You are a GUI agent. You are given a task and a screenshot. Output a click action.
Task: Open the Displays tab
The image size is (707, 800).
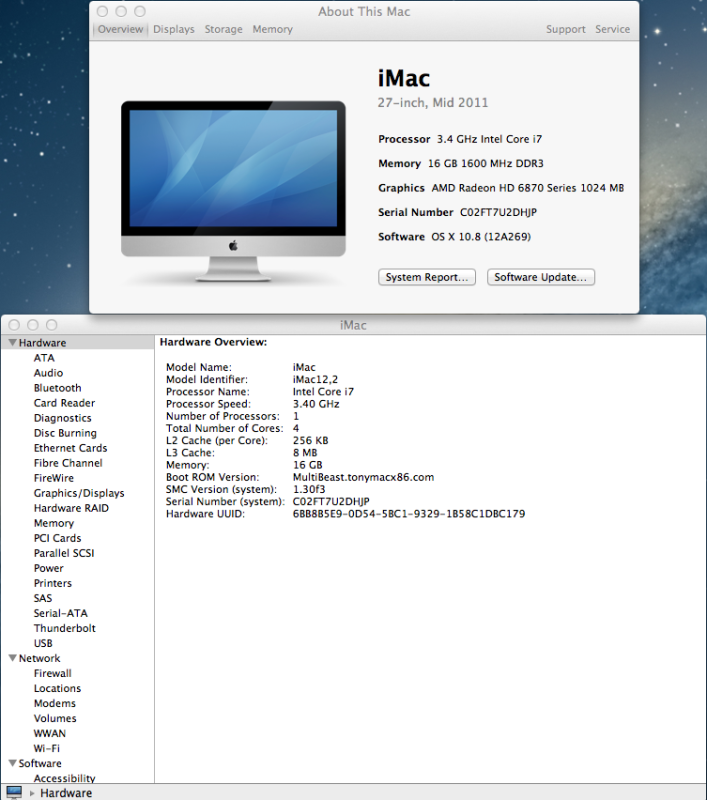174,29
